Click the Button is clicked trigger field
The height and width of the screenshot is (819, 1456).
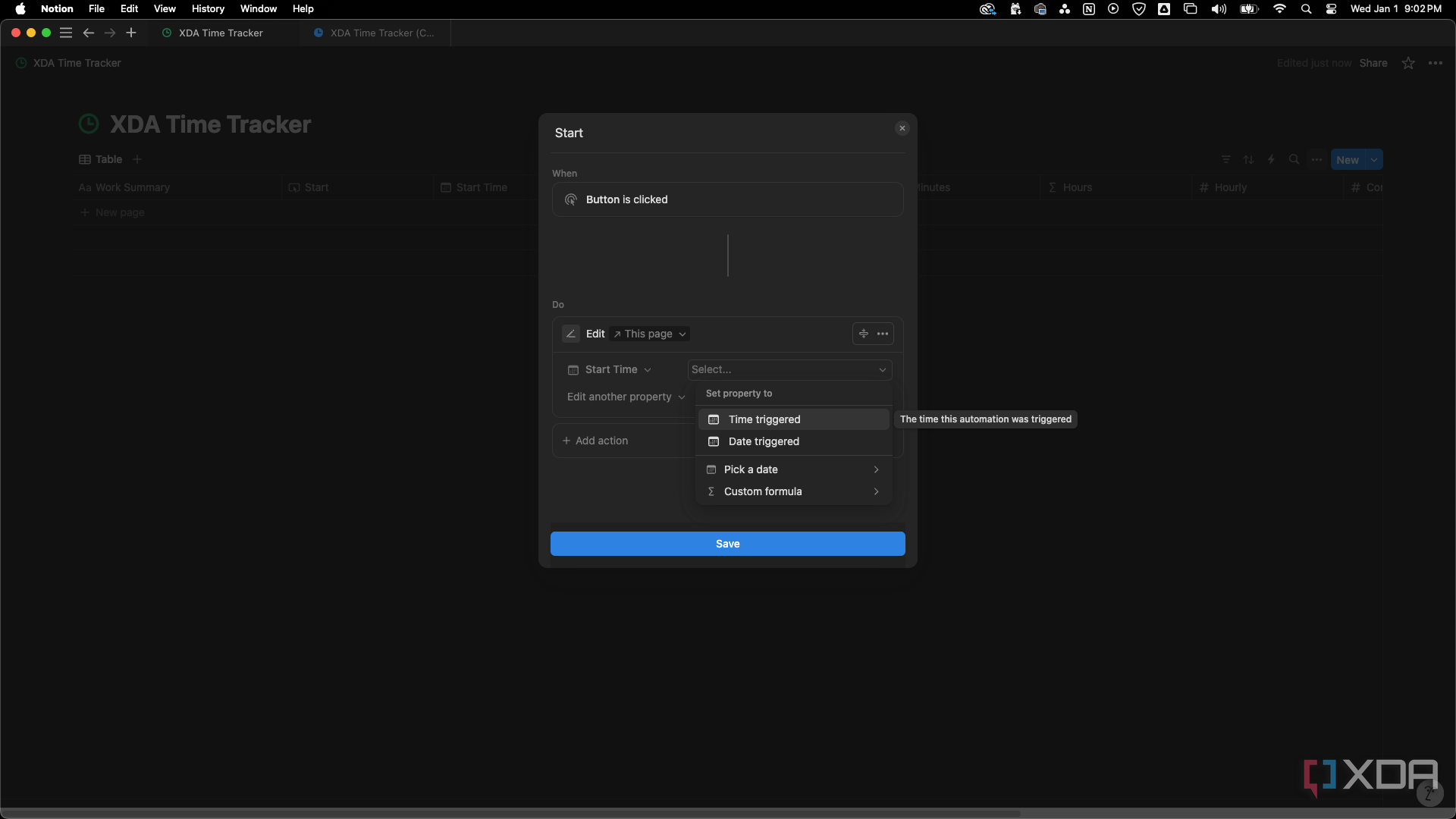pos(727,199)
